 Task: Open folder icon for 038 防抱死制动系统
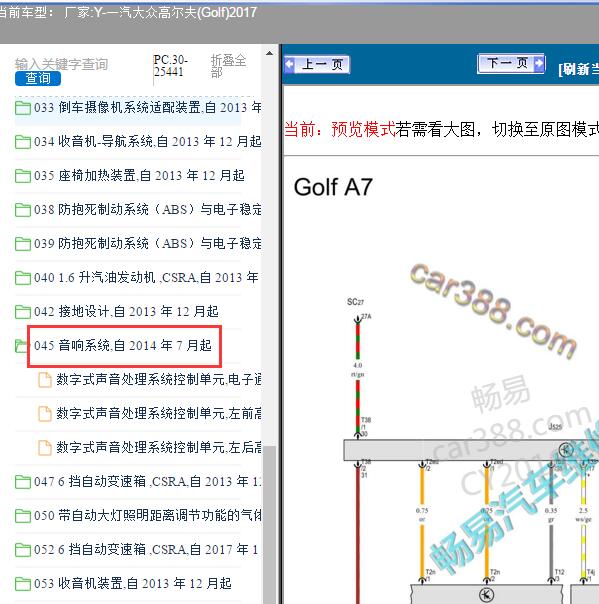coord(23,210)
